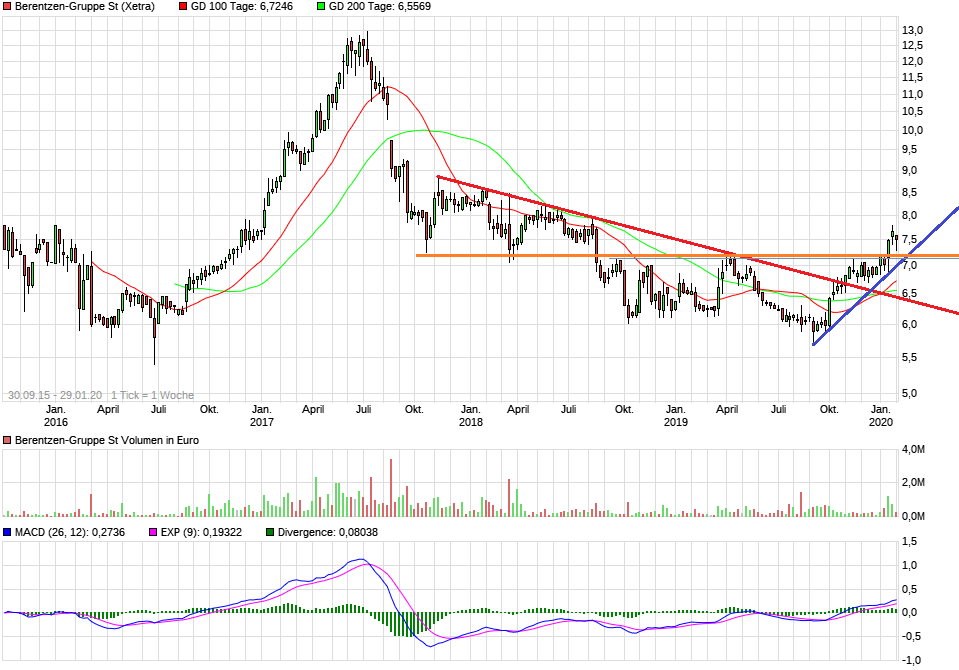Click the thick red descending trend line
959x670 pixels.
(x=698, y=245)
